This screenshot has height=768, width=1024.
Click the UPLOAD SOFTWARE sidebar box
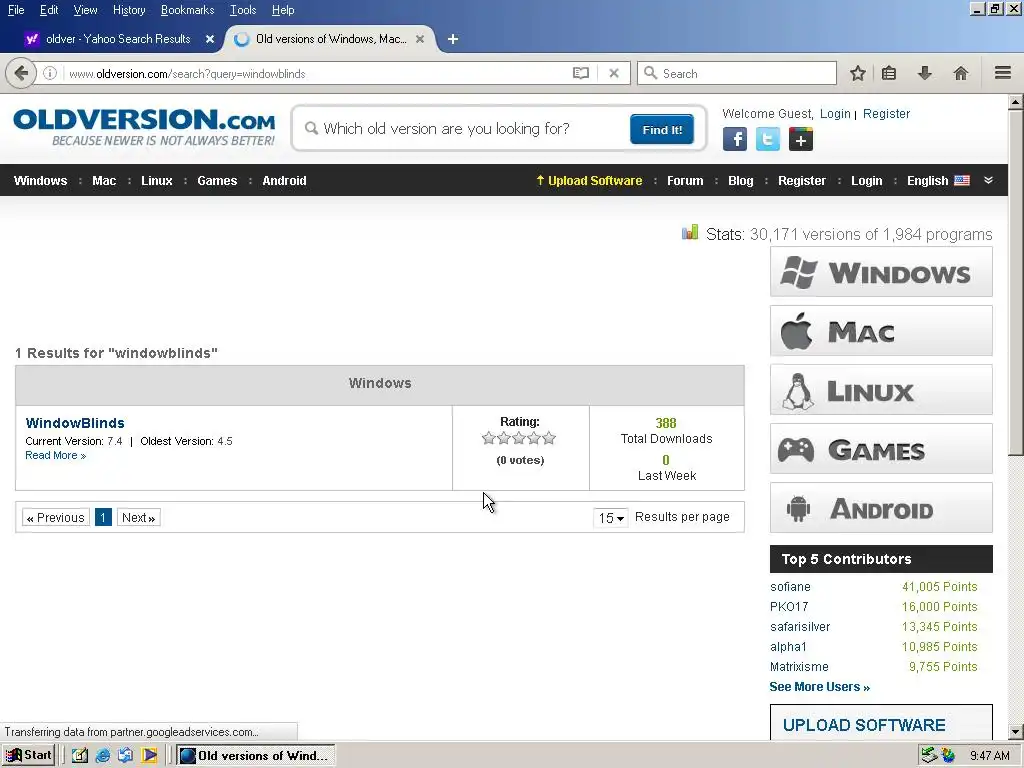tap(881, 723)
